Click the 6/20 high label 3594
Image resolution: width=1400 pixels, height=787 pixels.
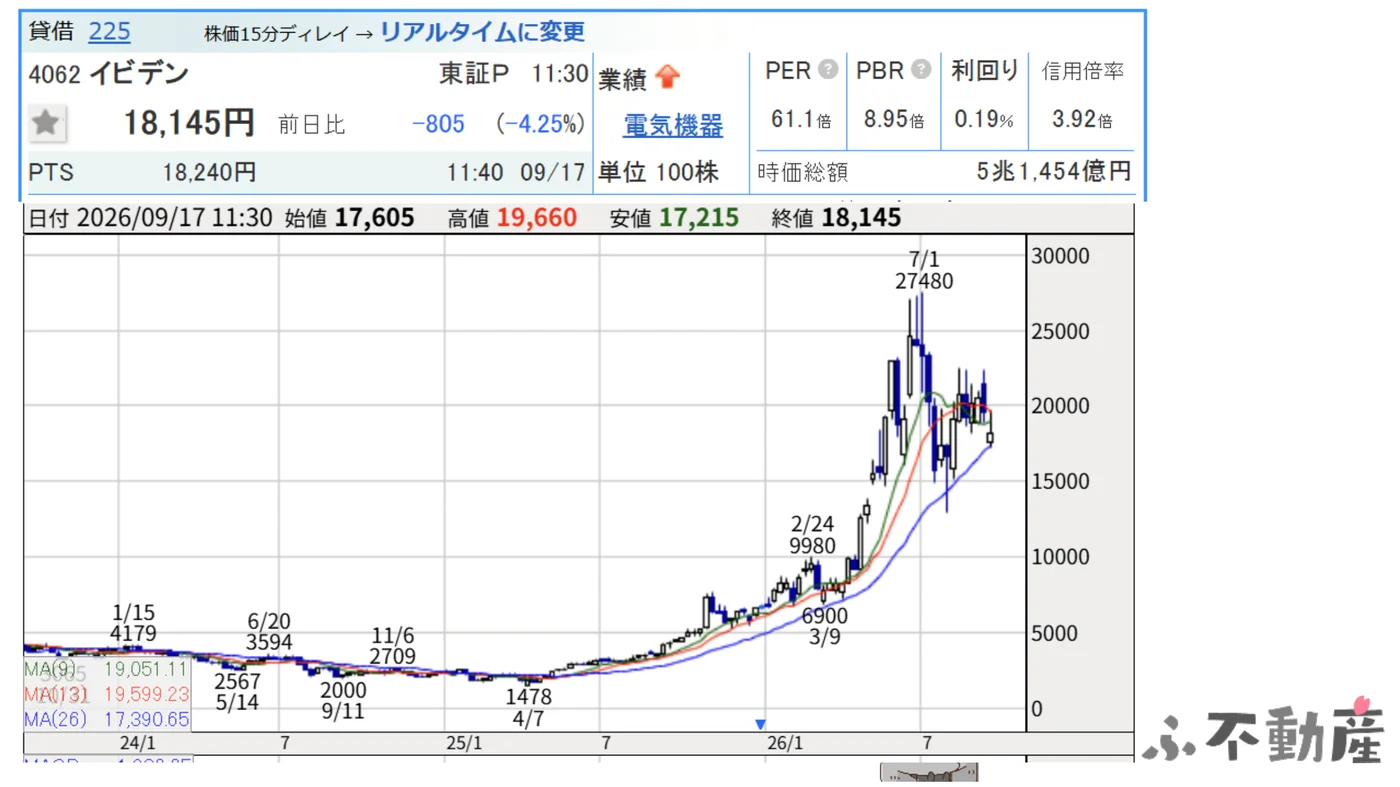point(270,643)
